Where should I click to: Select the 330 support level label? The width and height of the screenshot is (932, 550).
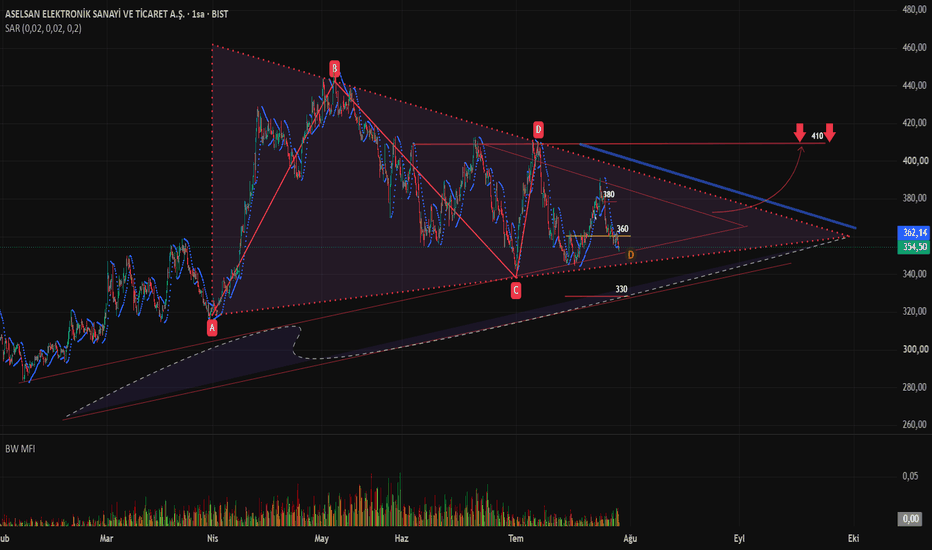click(x=621, y=289)
